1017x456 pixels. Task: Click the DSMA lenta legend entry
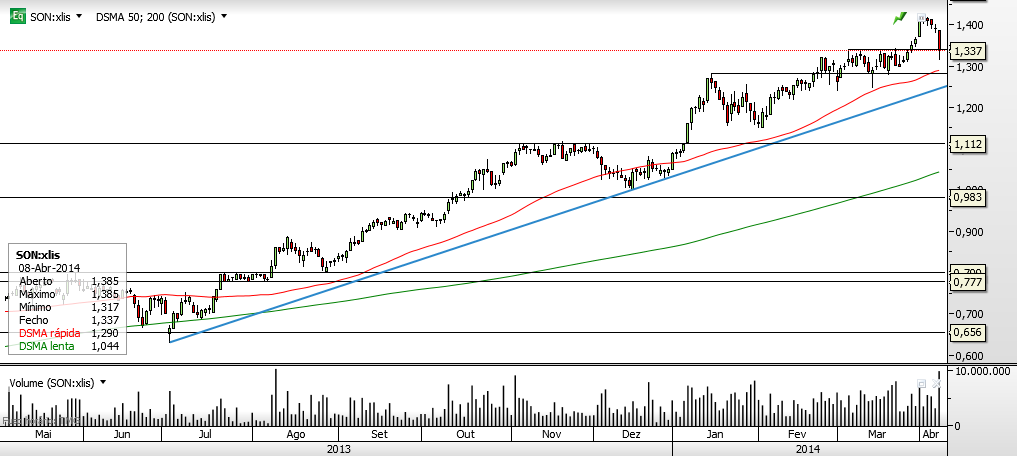(x=45, y=346)
